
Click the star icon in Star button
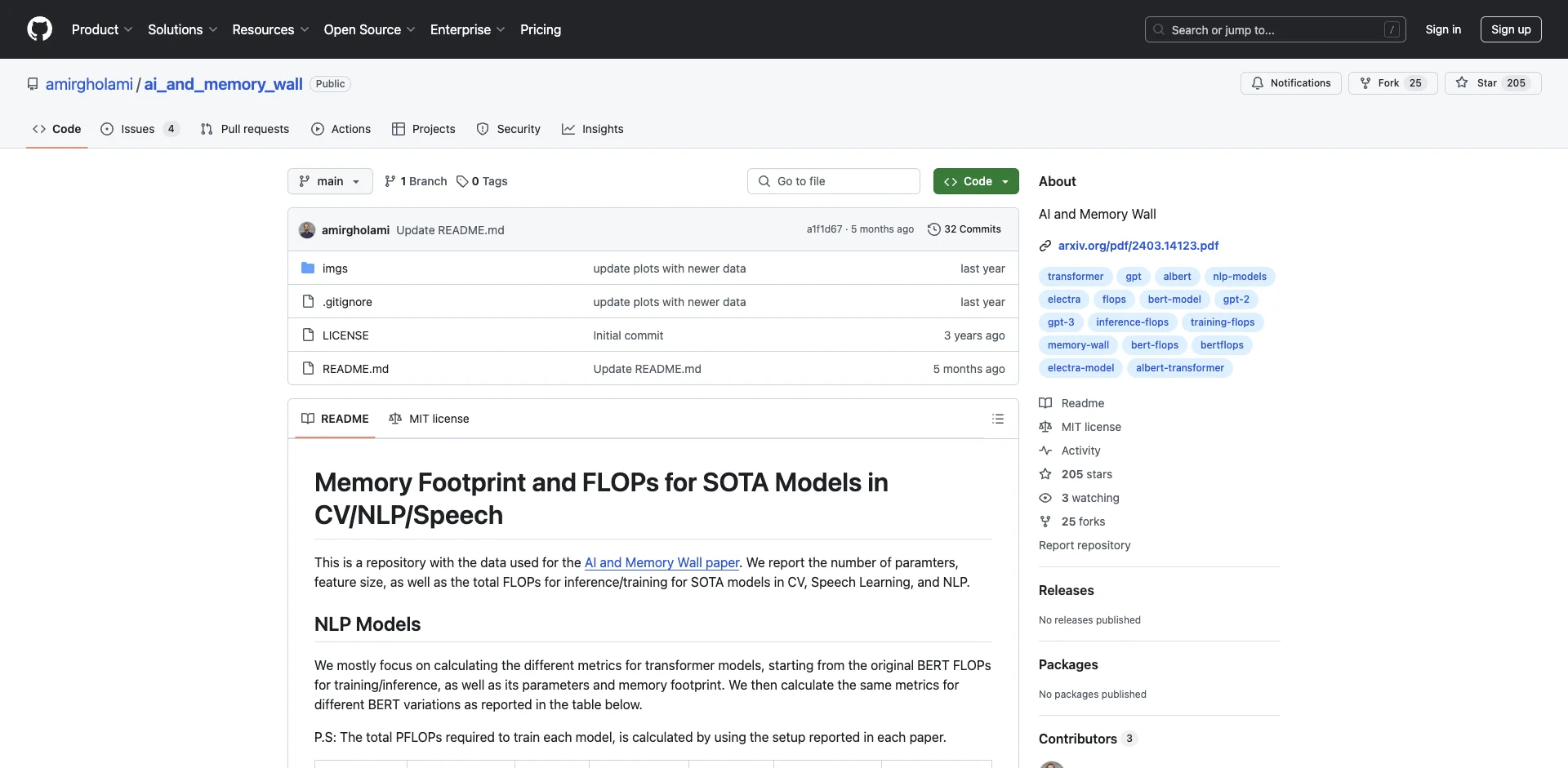pyautogui.click(x=1462, y=82)
